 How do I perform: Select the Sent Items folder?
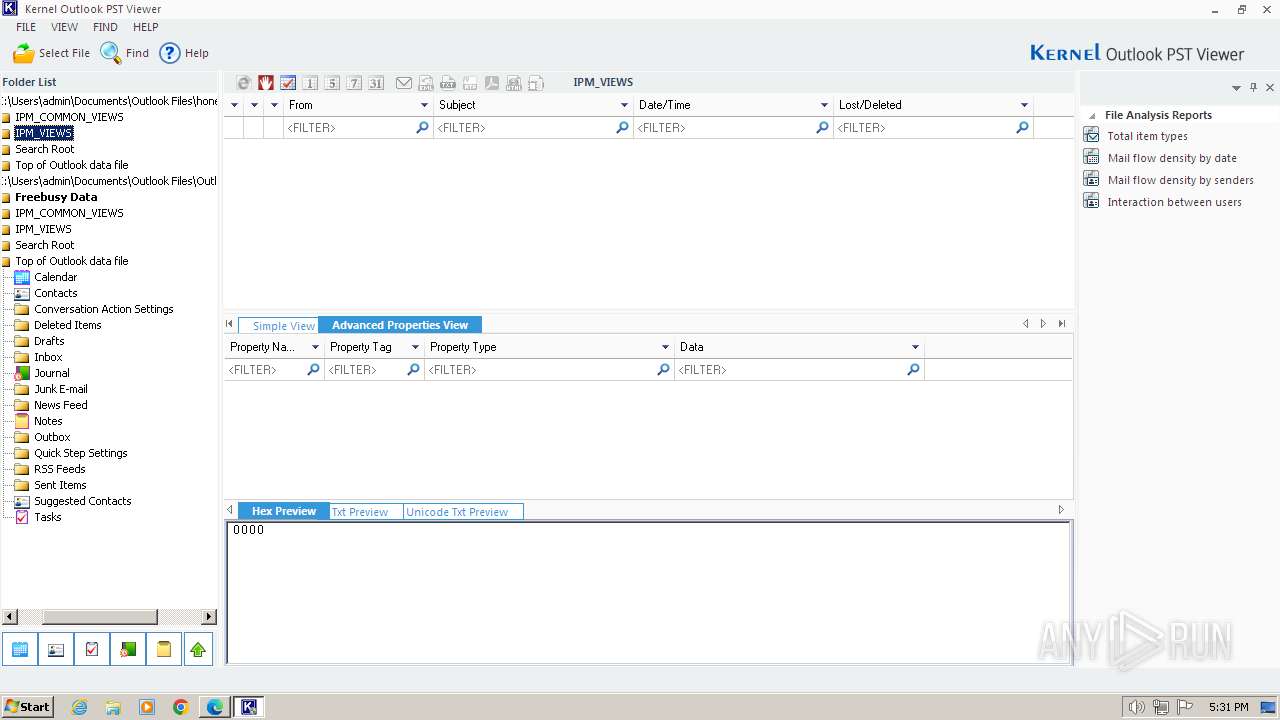pos(60,485)
